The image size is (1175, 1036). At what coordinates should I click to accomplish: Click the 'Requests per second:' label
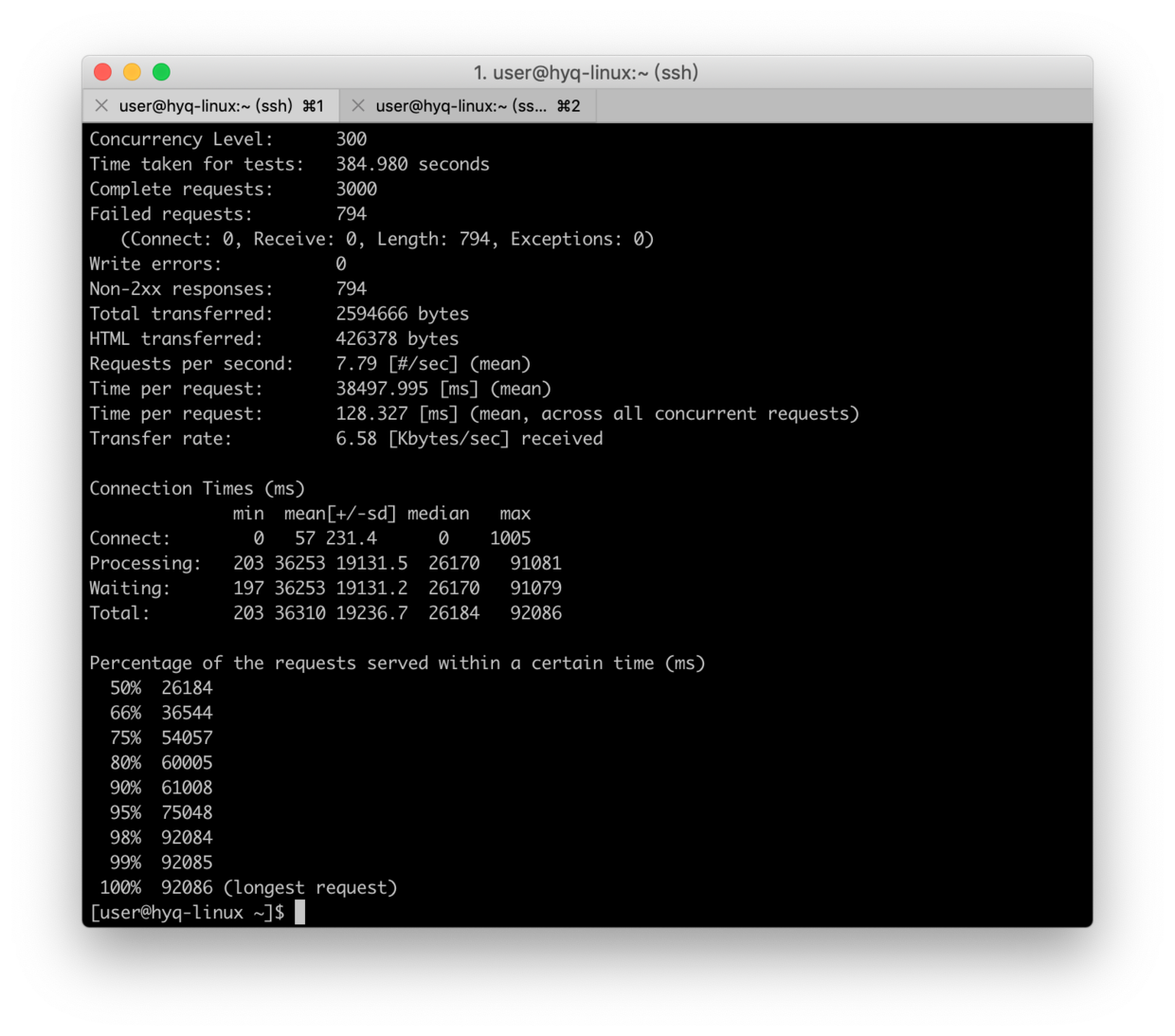191,364
